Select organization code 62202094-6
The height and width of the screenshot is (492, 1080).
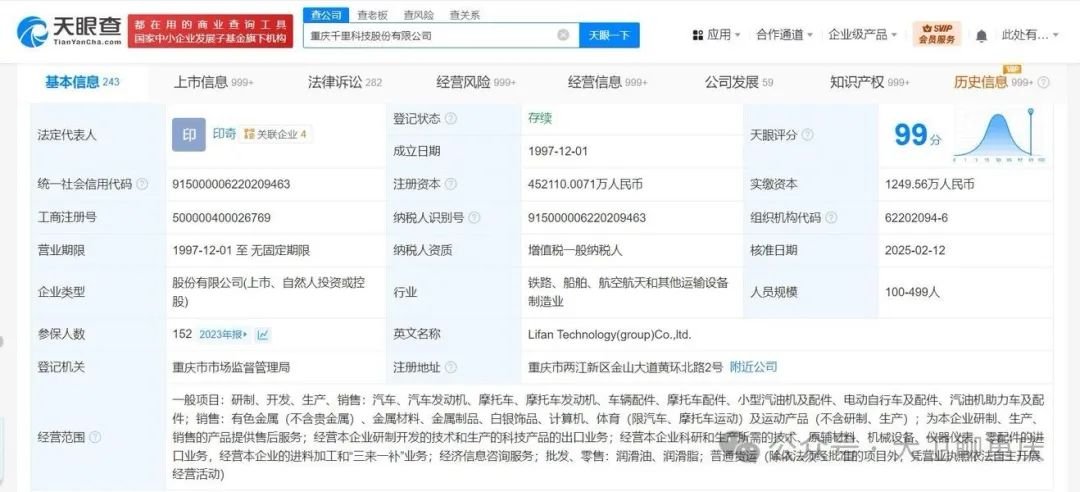point(917,218)
